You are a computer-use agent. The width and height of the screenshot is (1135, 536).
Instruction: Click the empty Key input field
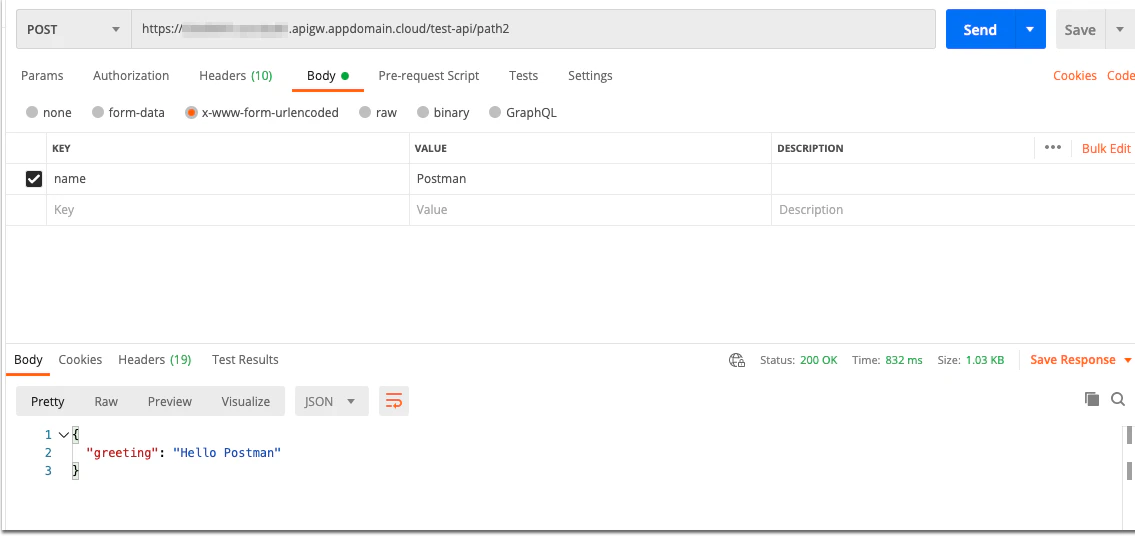point(228,210)
